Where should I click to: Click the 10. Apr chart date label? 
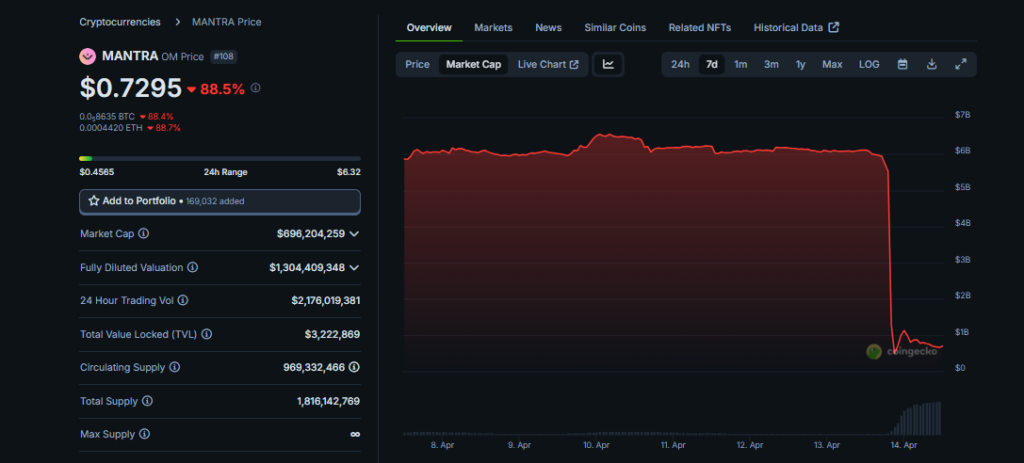pyautogui.click(x=596, y=445)
